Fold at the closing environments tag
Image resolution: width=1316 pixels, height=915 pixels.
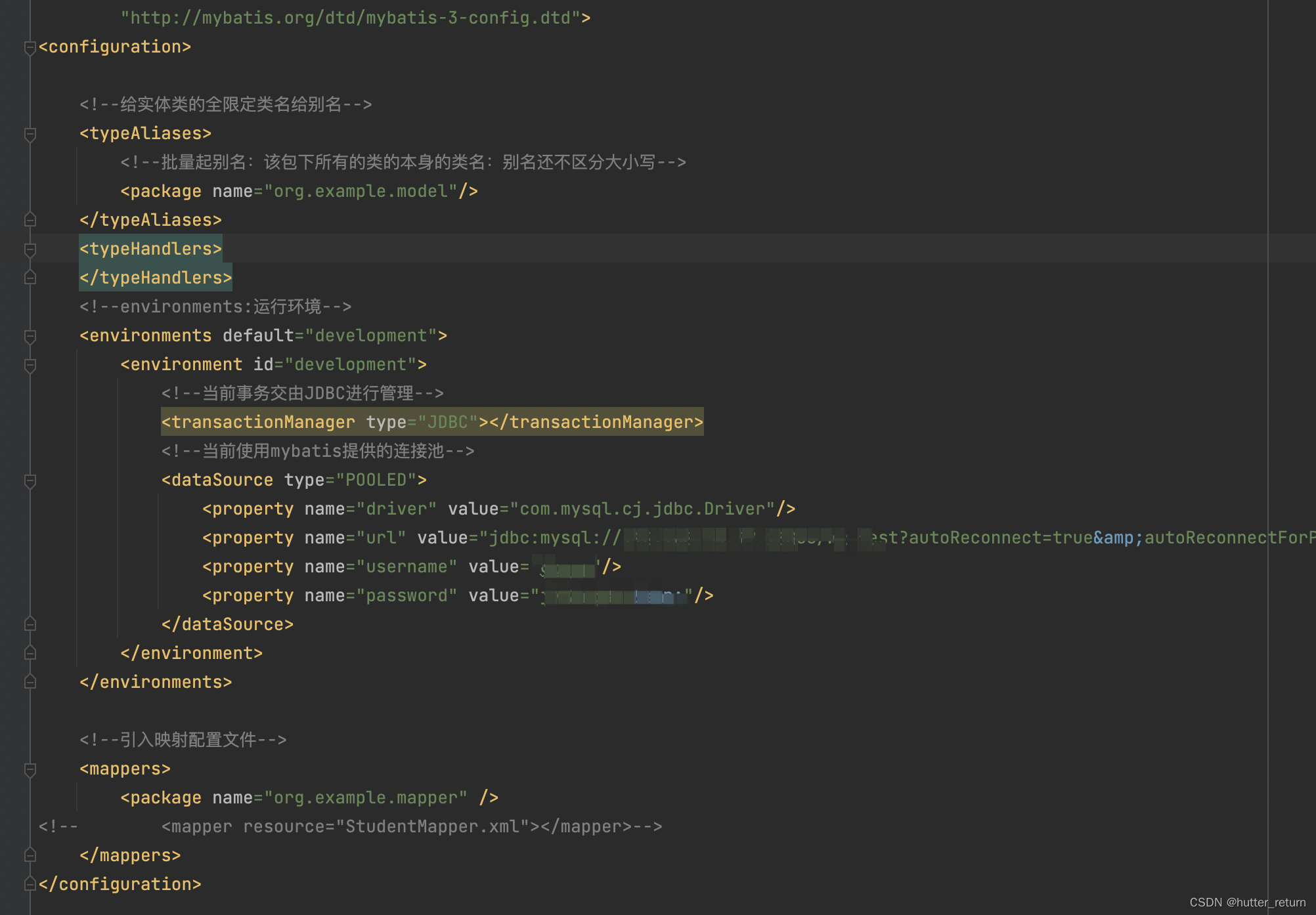point(30,682)
